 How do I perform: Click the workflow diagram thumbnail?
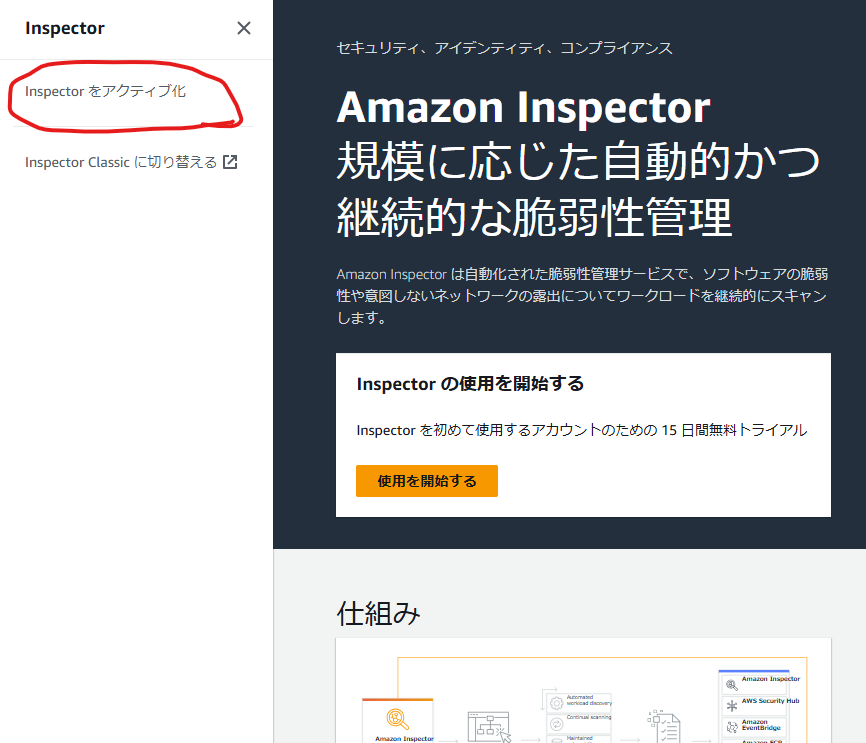click(x=583, y=700)
